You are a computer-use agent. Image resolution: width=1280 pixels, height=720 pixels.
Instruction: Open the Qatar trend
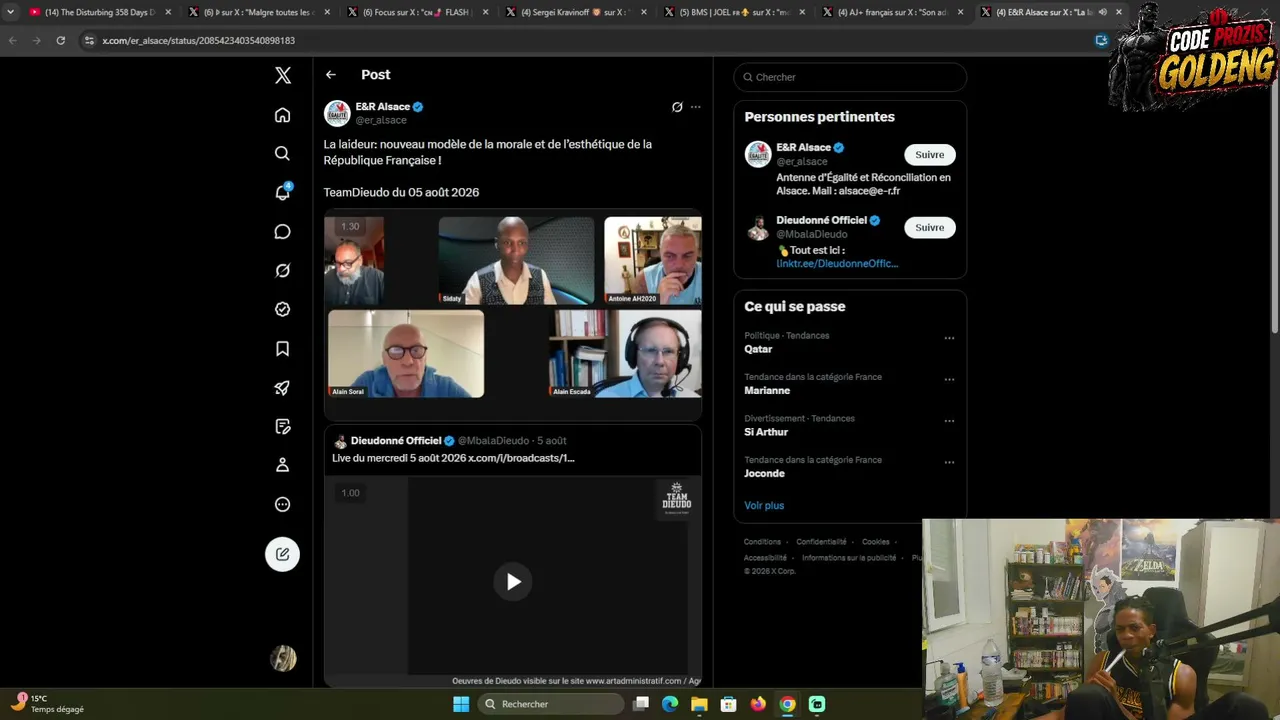(x=758, y=349)
